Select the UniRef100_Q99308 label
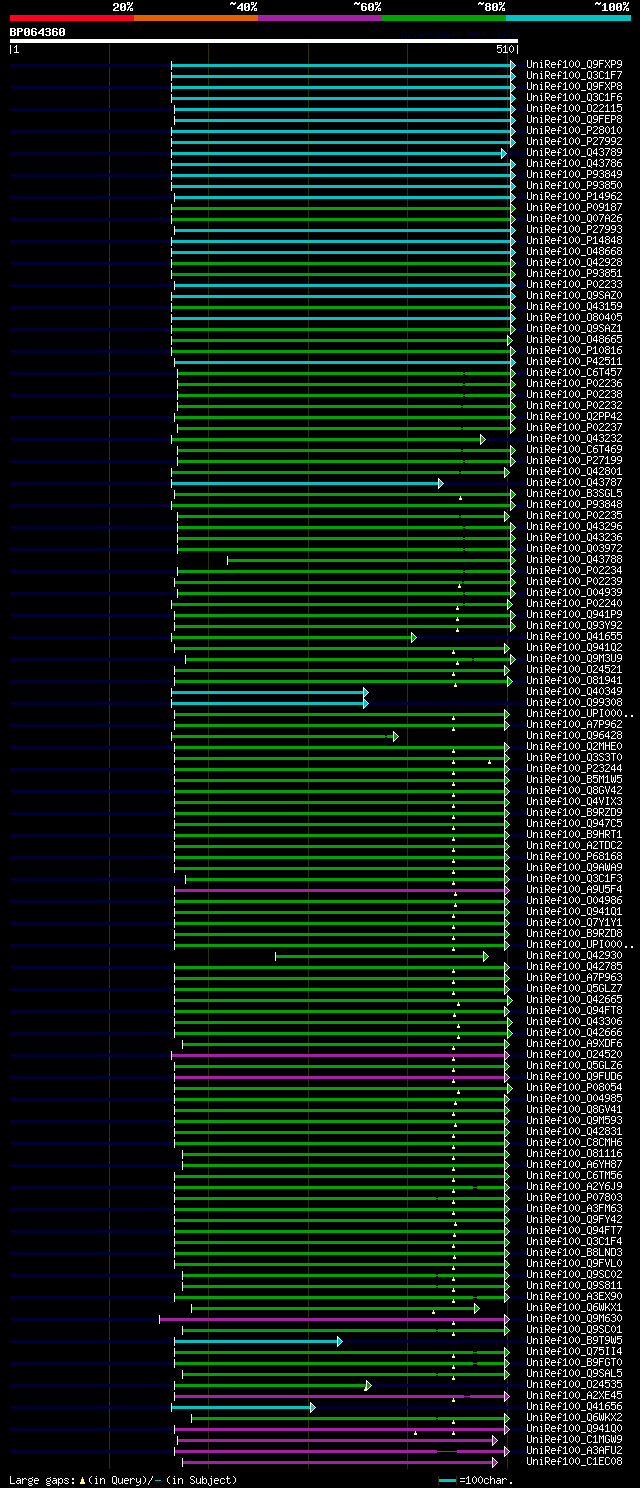The image size is (640, 1488). (574, 703)
